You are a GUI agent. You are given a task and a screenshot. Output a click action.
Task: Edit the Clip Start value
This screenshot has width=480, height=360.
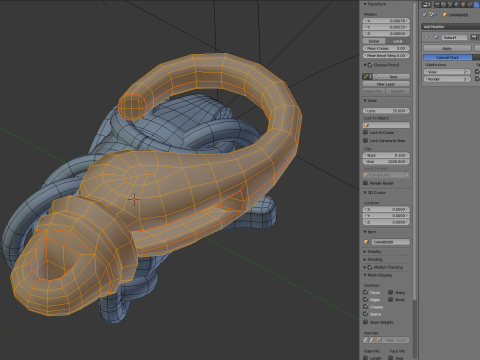386,155
